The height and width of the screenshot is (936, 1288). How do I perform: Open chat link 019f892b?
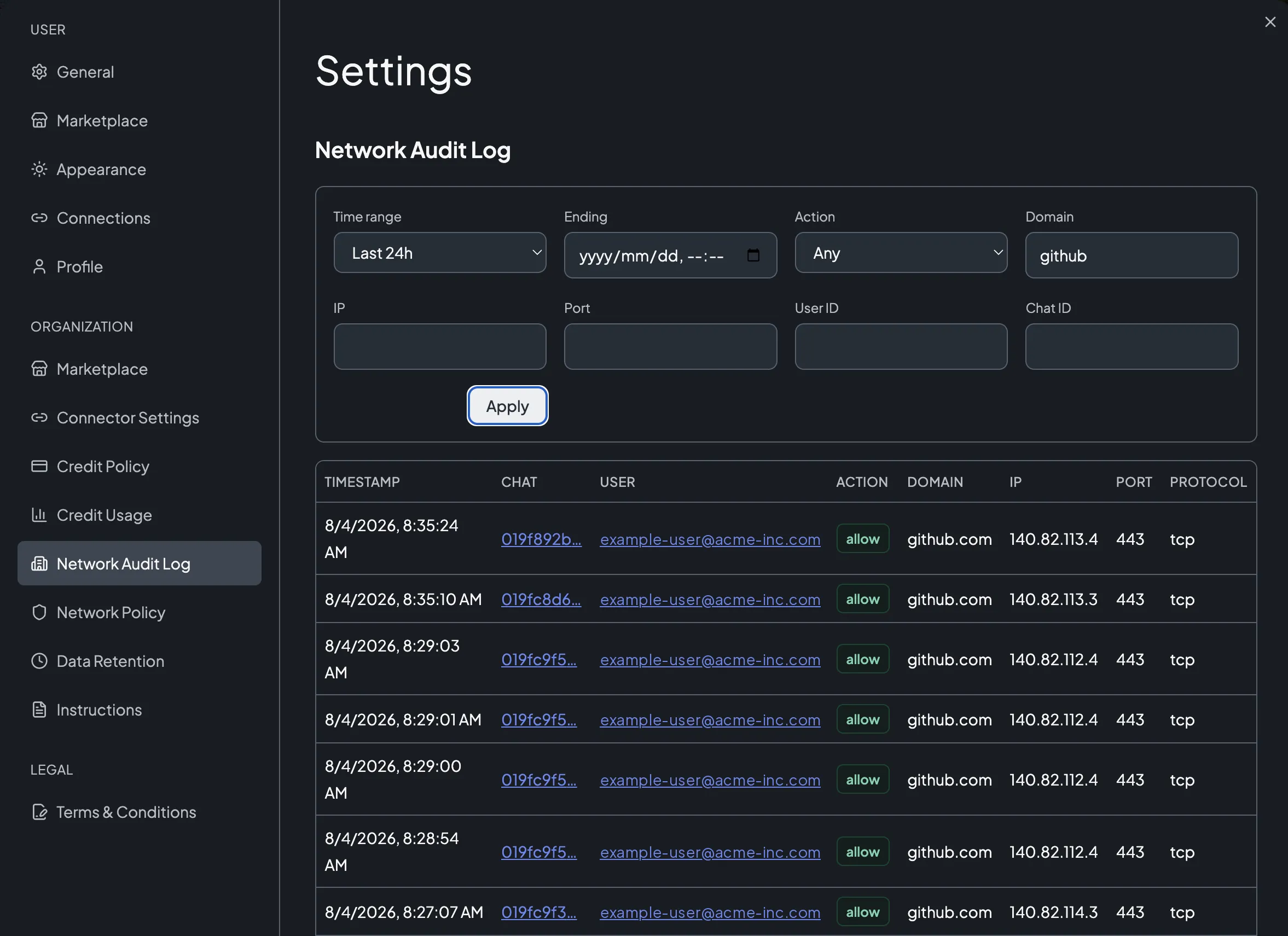tap(541, 539)
